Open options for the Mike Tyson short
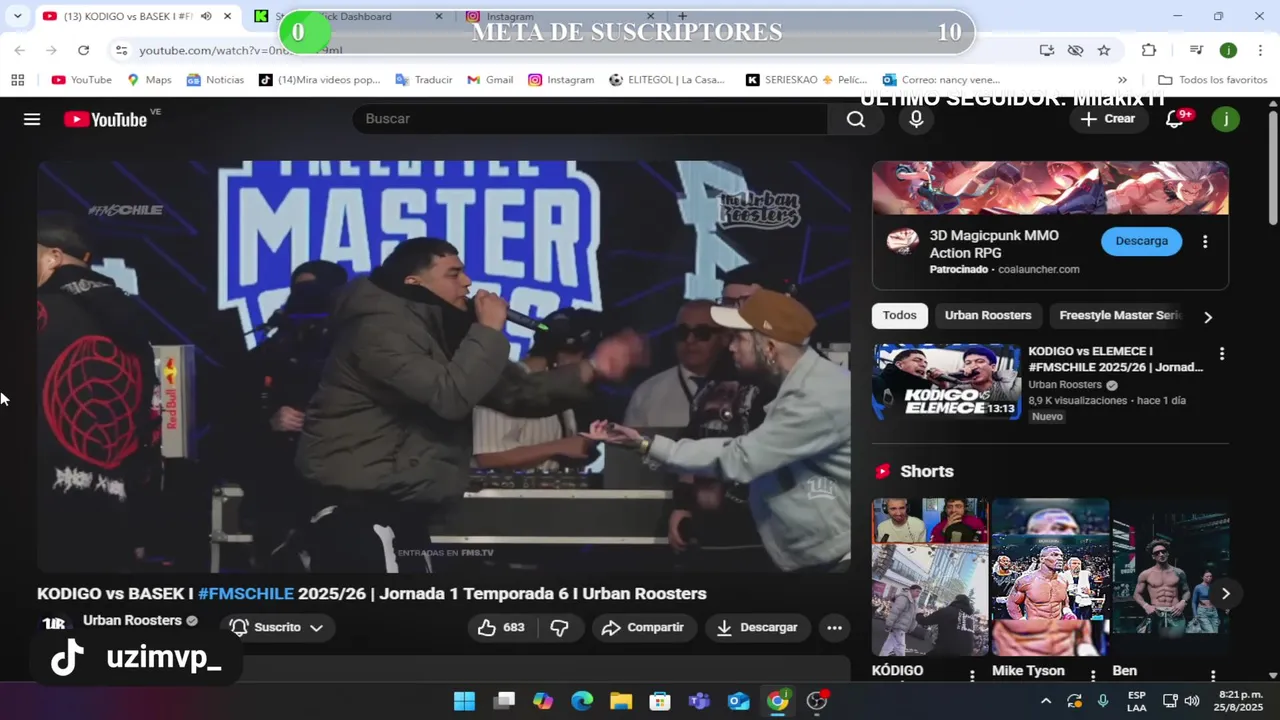The width and height of the screenshot is (1280, 720). point(1093,676)
